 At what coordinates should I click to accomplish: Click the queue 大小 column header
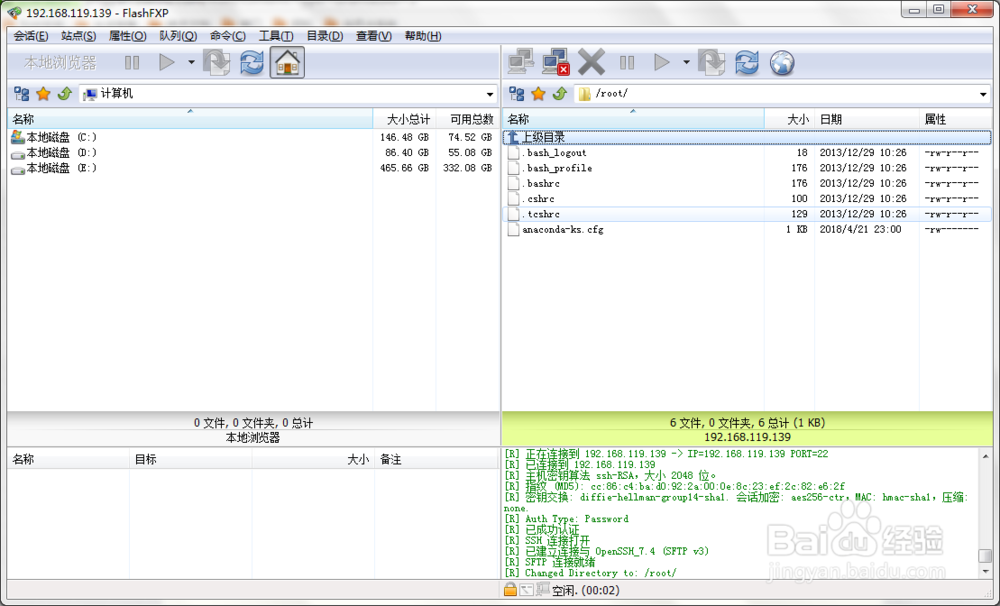[313, 459]
